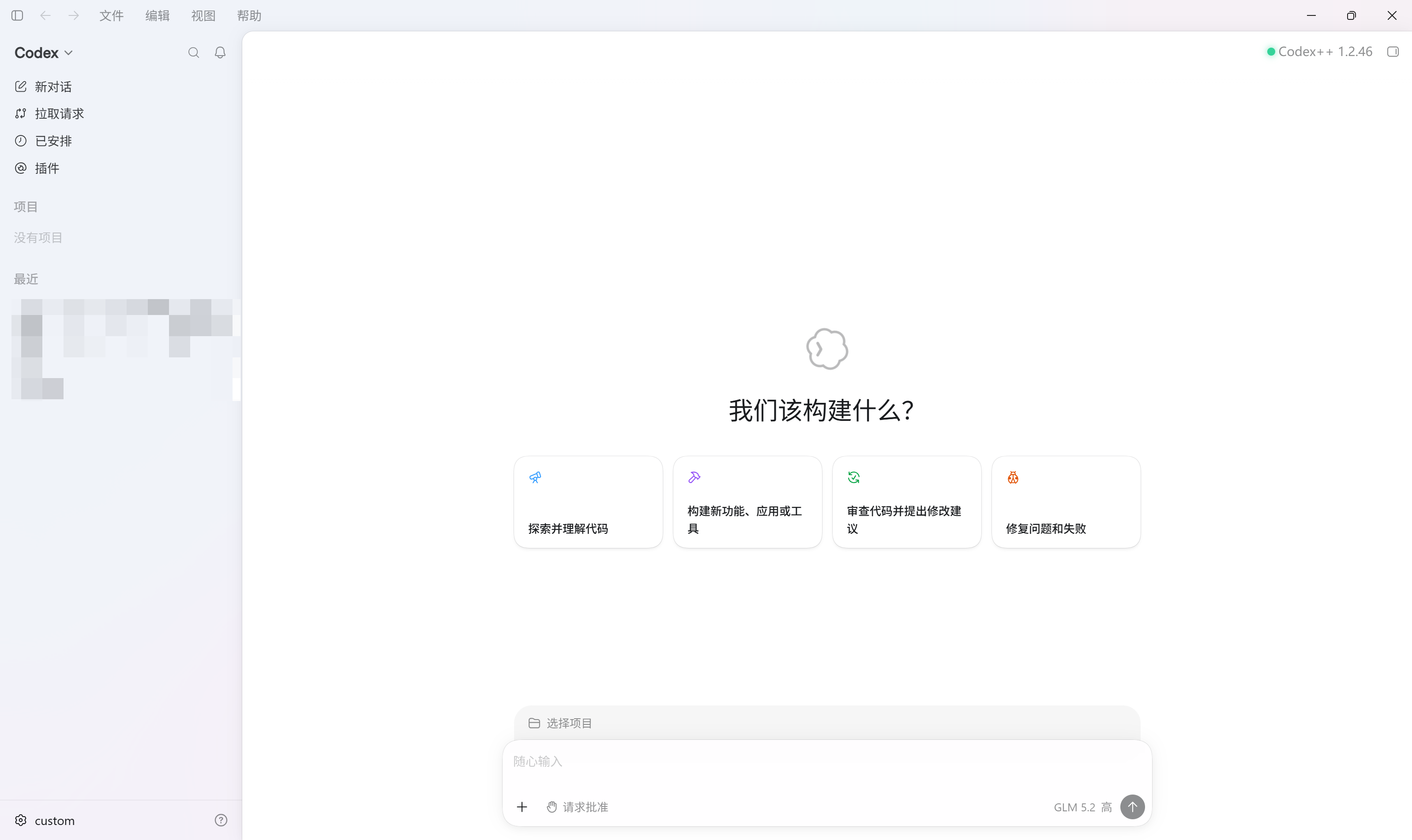This screenshot has width=1412, height=840.
Task: Change the 高 reasoning level
Action: [x=1106, y=807]
